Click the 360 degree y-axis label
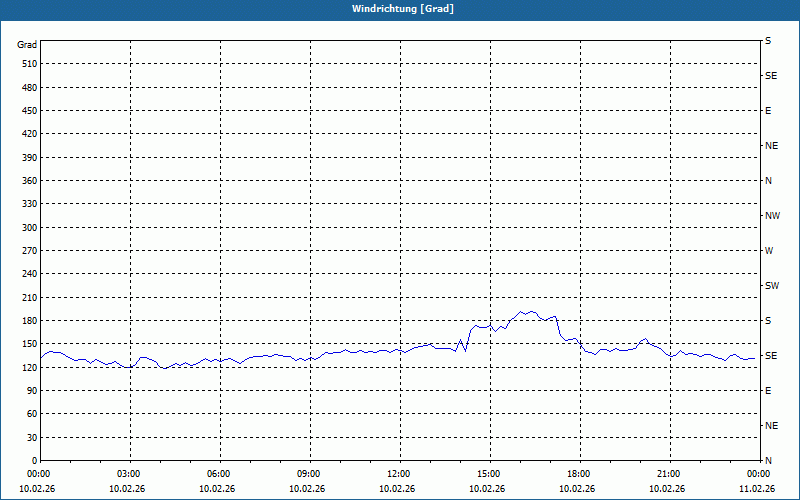Viewport: 800px width, 500px height. coord(30,181)
